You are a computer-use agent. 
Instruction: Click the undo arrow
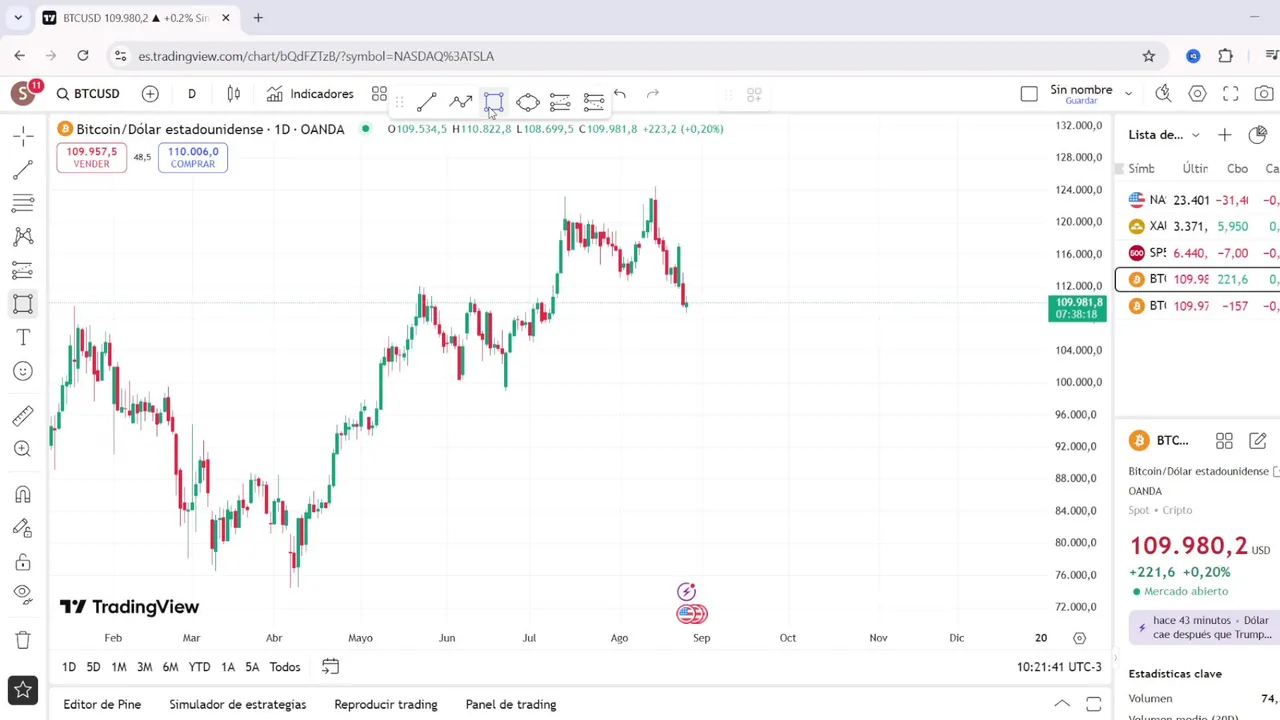(x=620, y=94)
